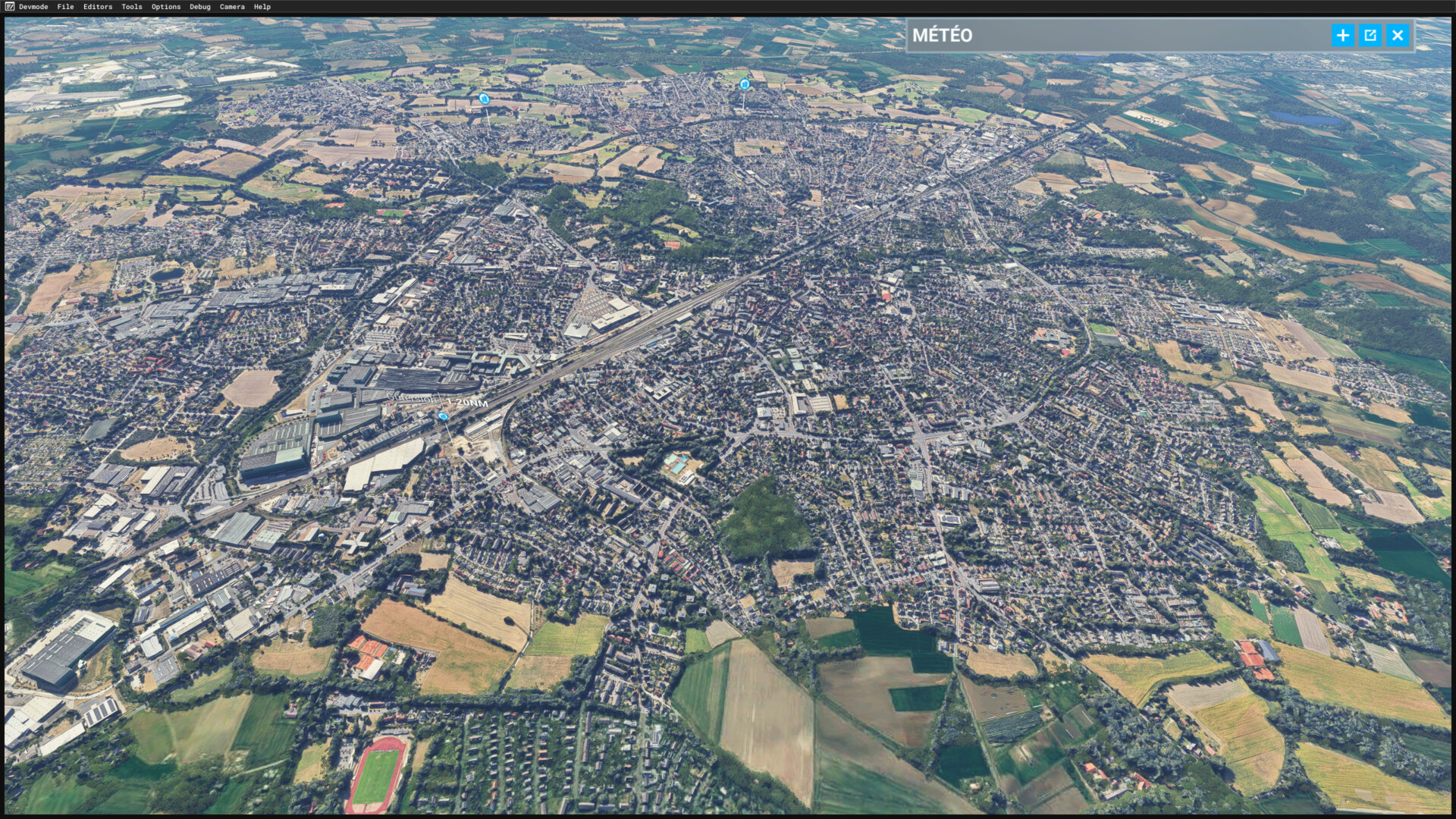1456x819 pixels.
Task: Close the Météo panel
Action: coord(1398,35)
